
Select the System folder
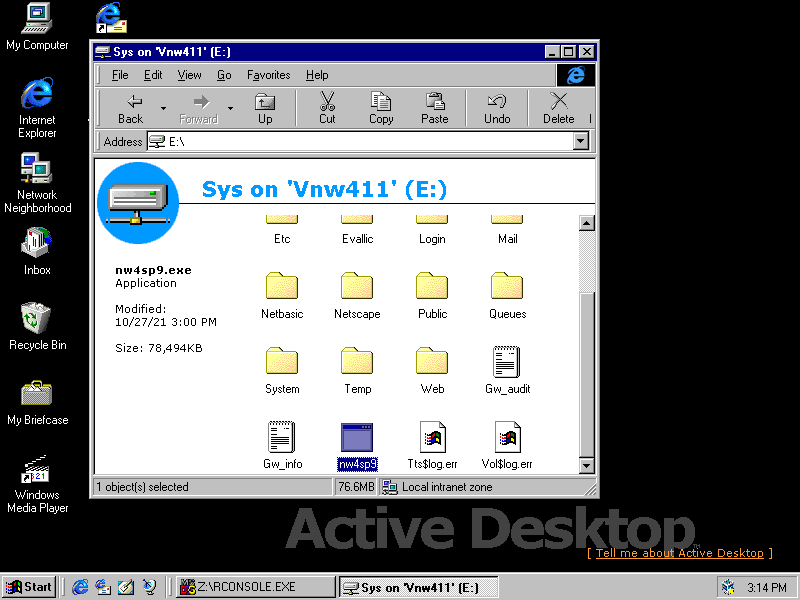(282, 370)
